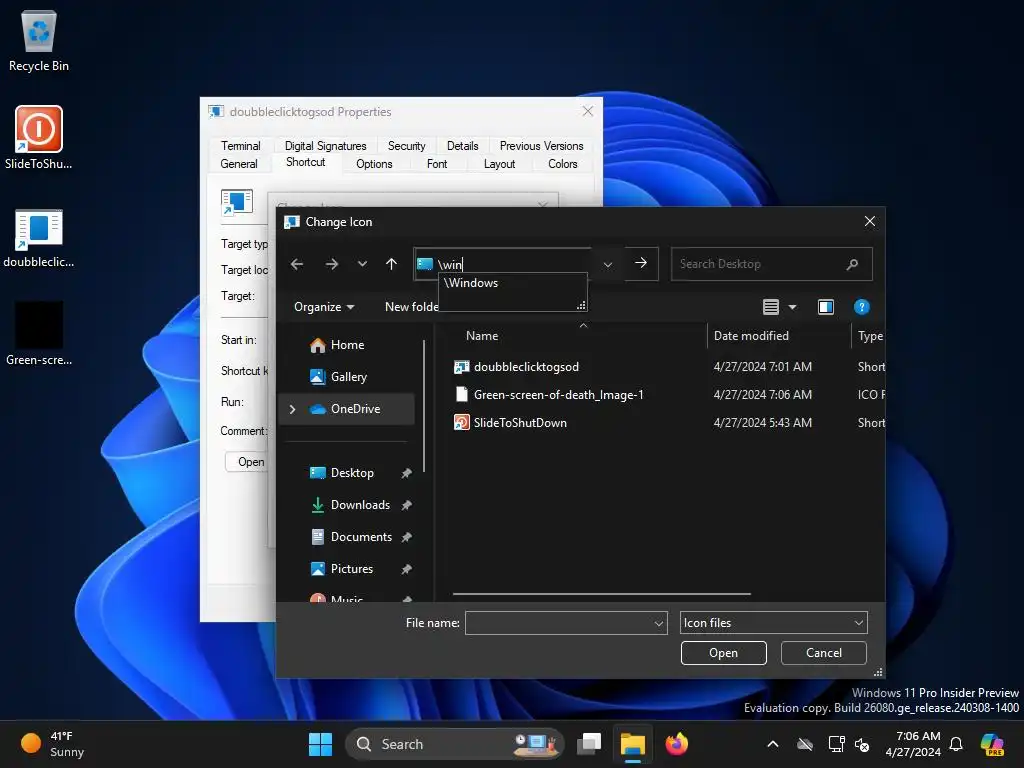Select SlideToShutDown desktop shortcut
The width and height of the screenshot is (1024, 768).
click(39, 138)
